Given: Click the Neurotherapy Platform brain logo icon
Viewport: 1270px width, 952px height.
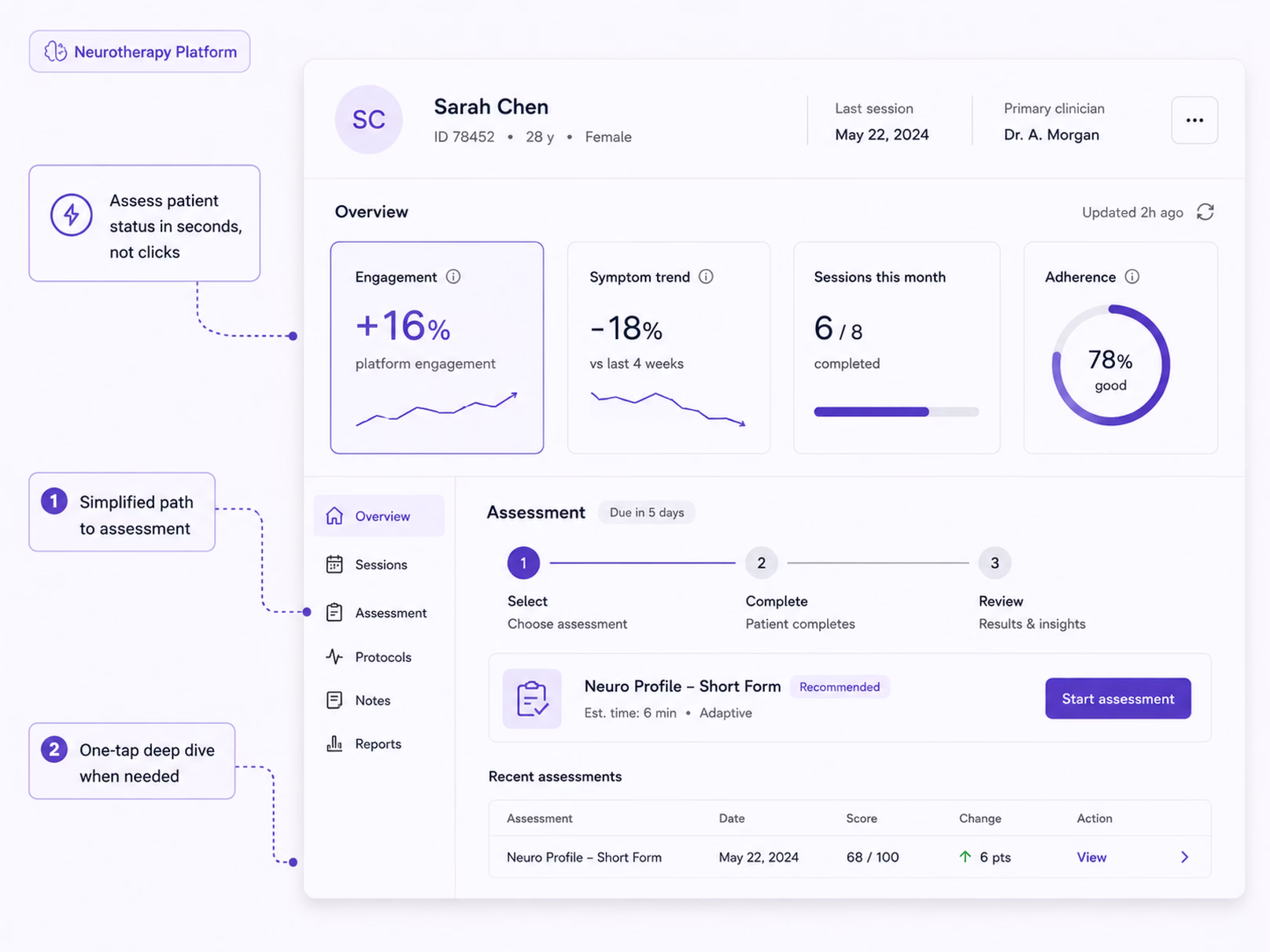Looking at the screenshot, I should pos(56,52).
